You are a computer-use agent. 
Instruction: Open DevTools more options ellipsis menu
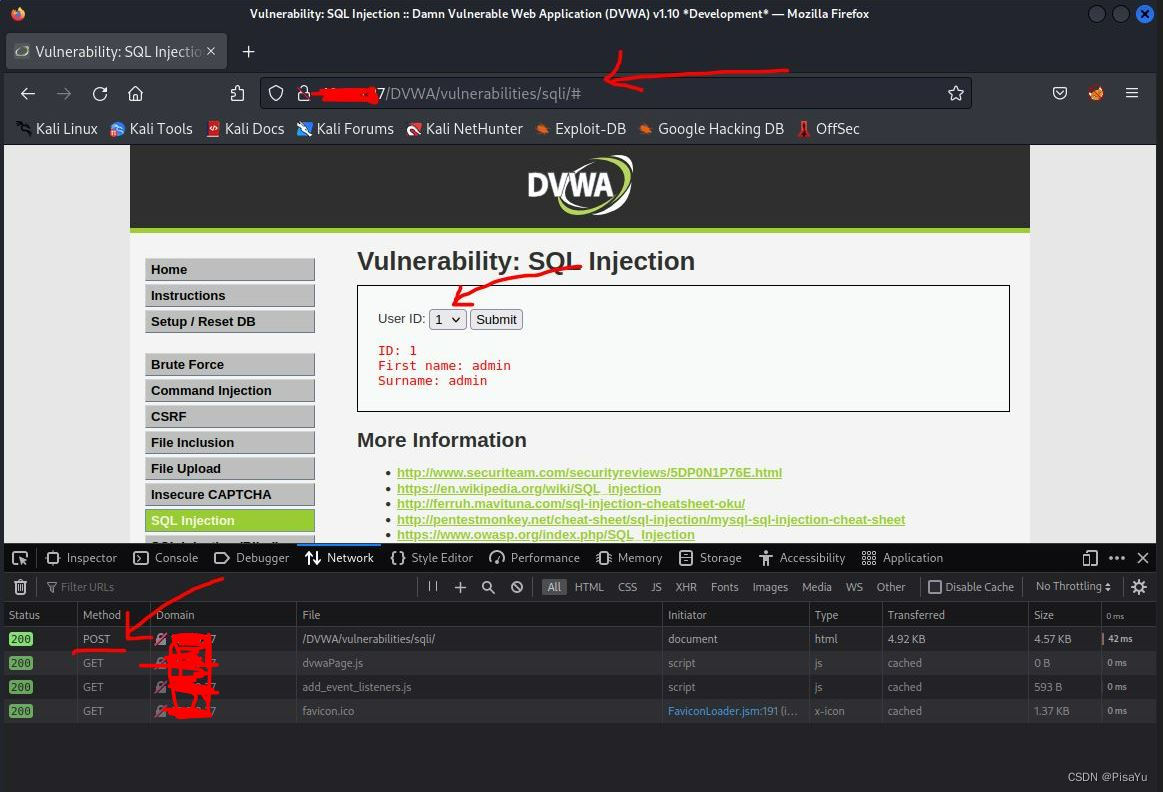tap(1116, 558)
